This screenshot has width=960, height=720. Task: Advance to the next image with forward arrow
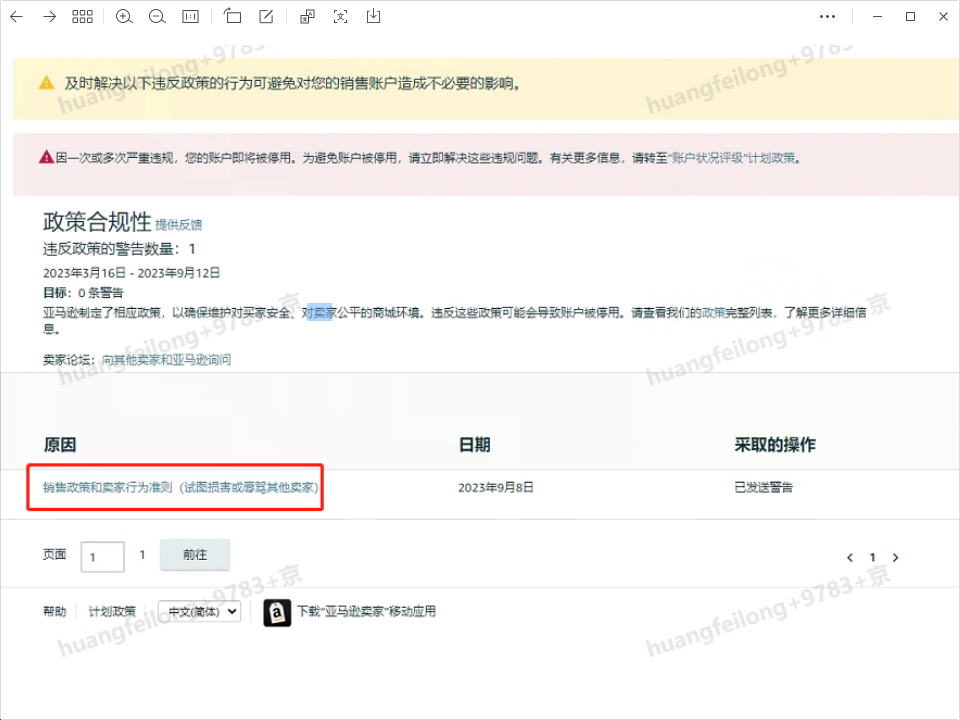[50, 17]
